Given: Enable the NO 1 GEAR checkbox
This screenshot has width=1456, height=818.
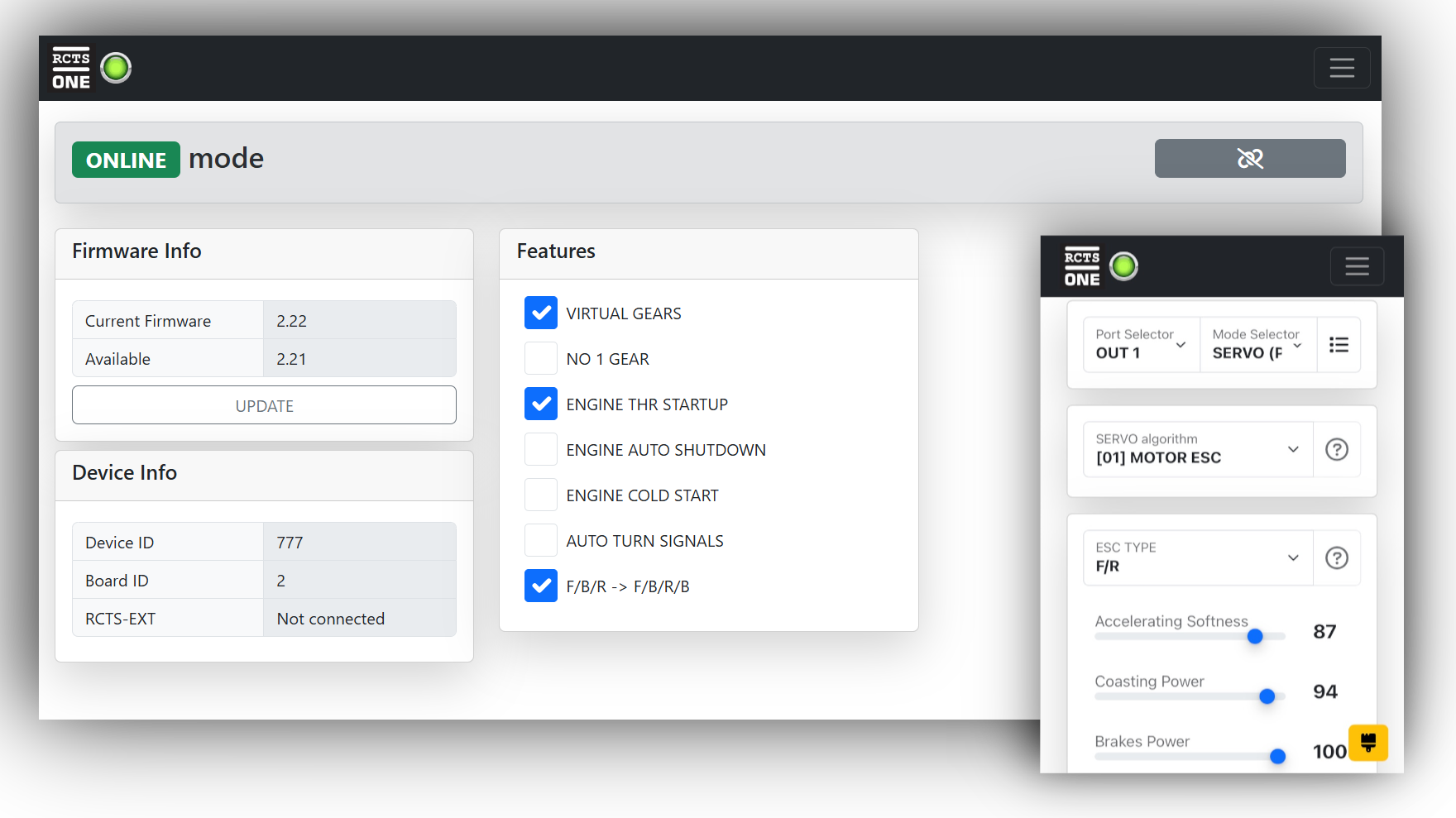Looking at the screenshot, I should [x=541, y=359].
